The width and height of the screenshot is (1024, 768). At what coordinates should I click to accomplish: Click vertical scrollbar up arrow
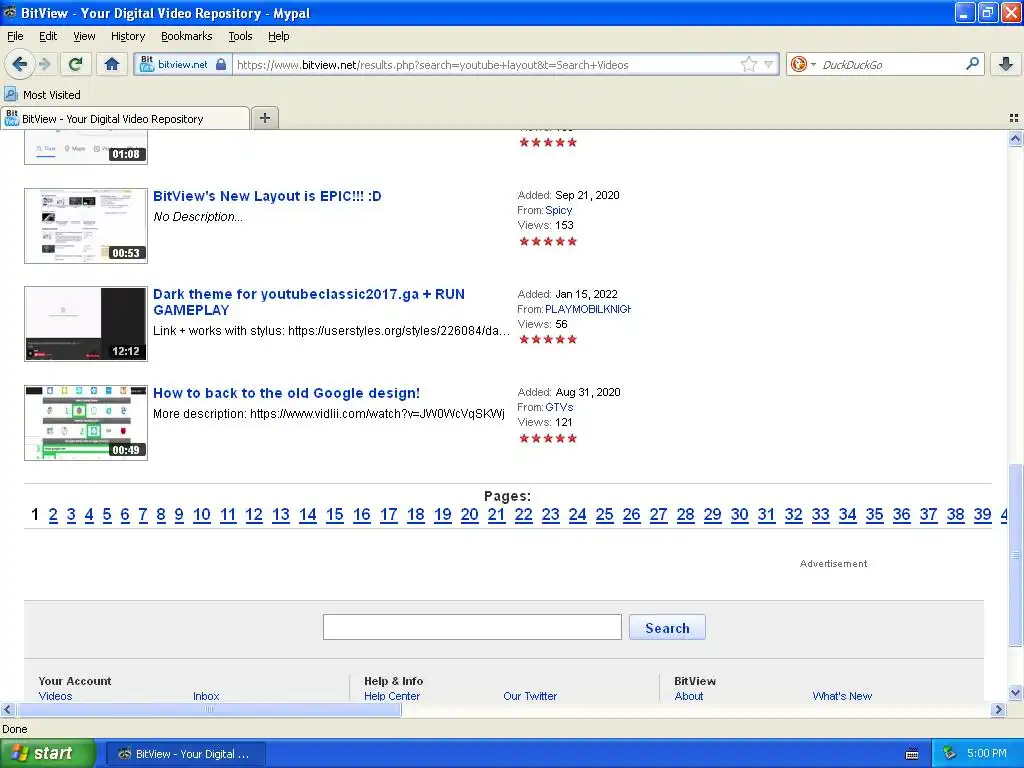coord(1015,138)
